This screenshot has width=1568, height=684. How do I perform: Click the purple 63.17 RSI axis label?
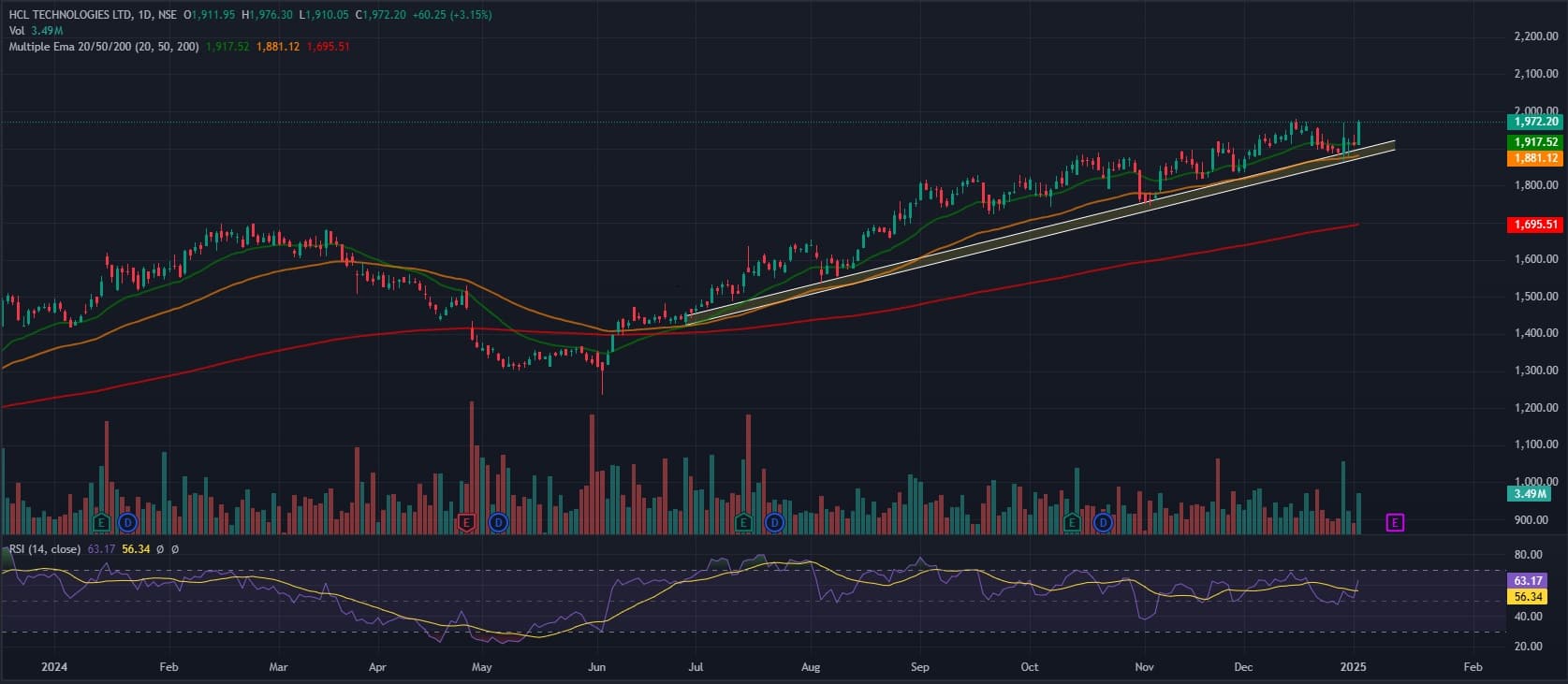click(x=1528, y=581)
